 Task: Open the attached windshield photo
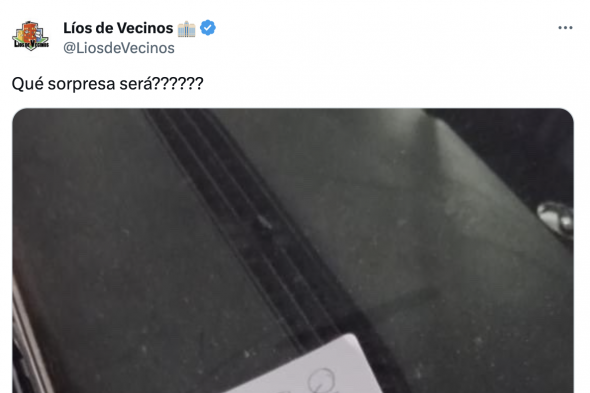point(293,251)
